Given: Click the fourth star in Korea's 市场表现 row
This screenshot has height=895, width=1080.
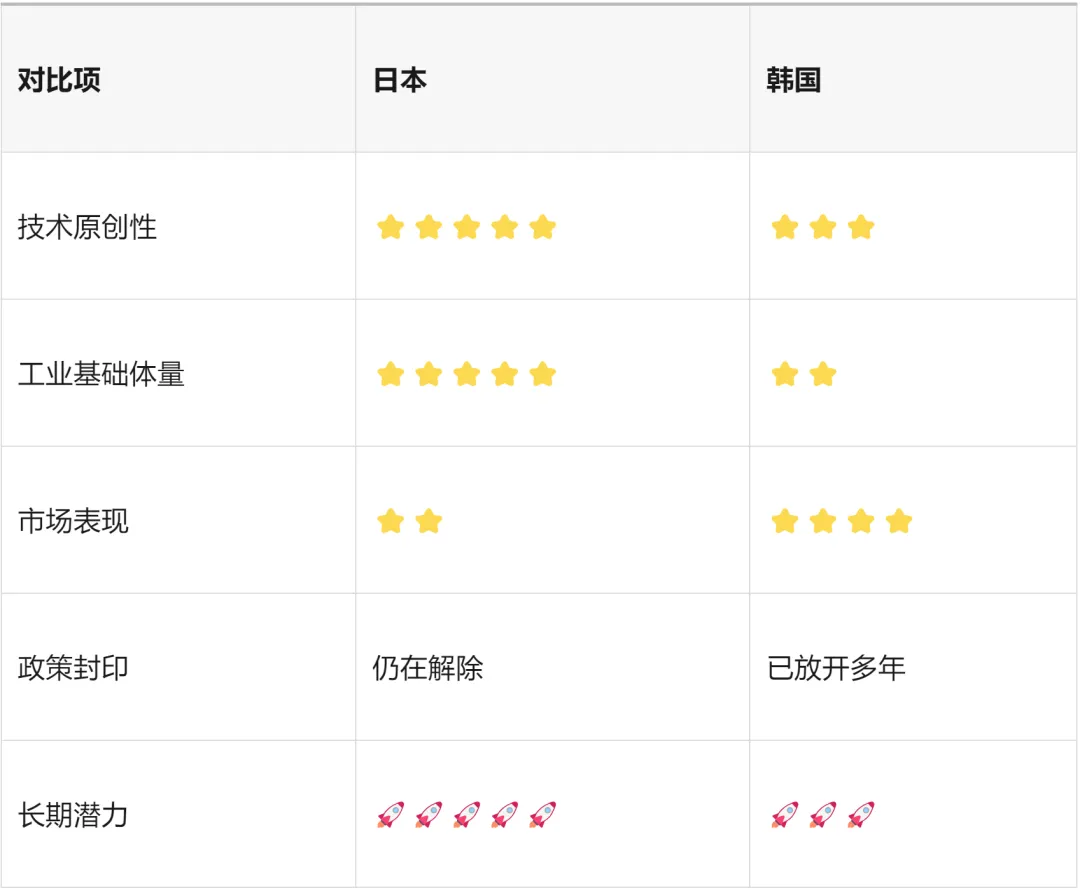Looking at the screenshot, I should click(899, 522).
